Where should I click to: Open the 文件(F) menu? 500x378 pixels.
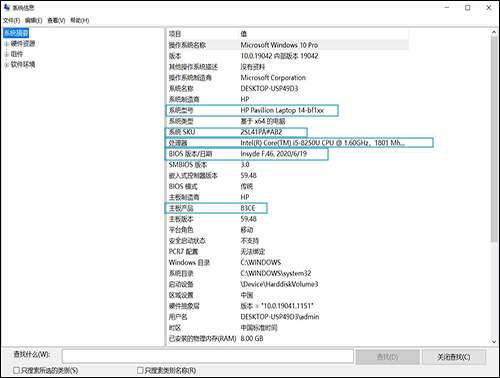(x=11, y=21)
